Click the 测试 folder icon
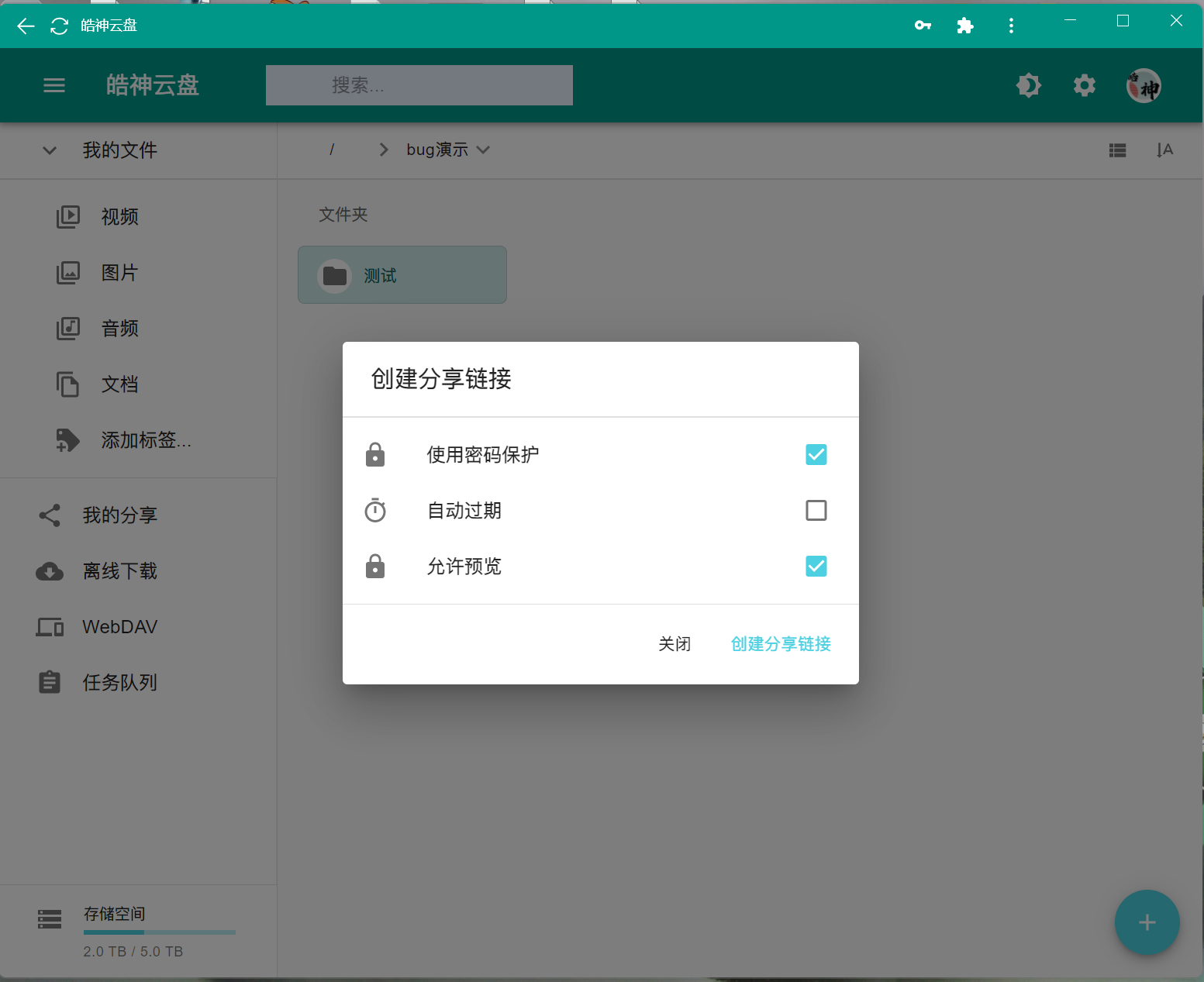The width and height of the screenshot is (1204, 982). 335,276
